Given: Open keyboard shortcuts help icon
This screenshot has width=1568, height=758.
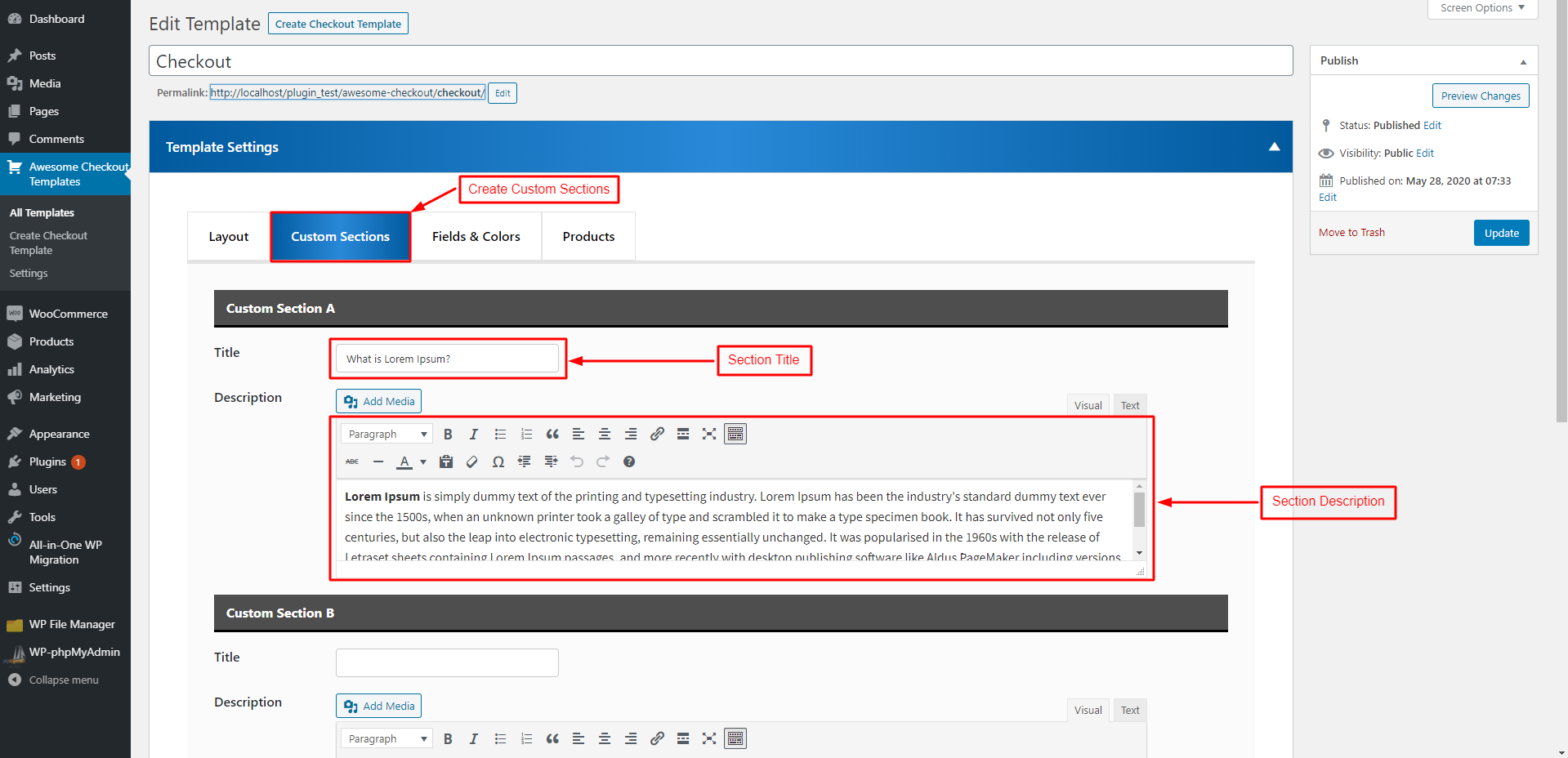Looking at the screenshot, I should (629, 461).
